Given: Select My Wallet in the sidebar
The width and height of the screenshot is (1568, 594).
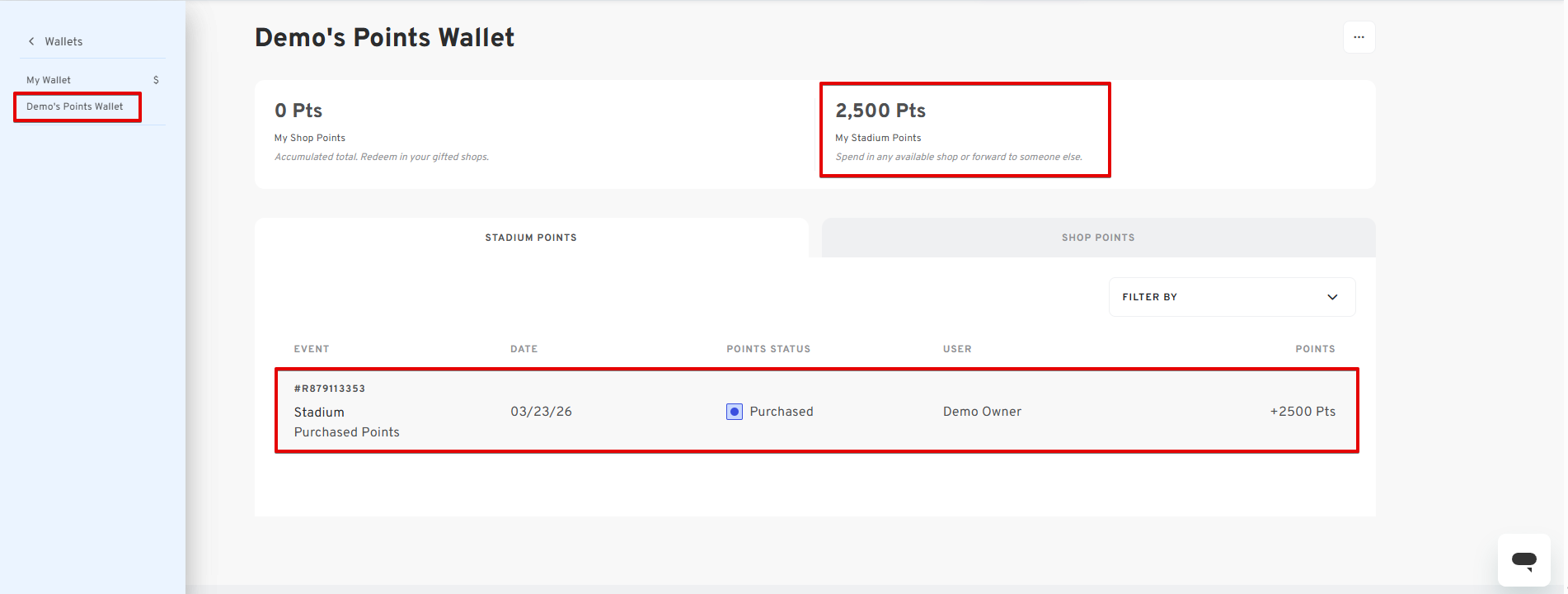Looking at the screenshot, I should click(49, 80).
